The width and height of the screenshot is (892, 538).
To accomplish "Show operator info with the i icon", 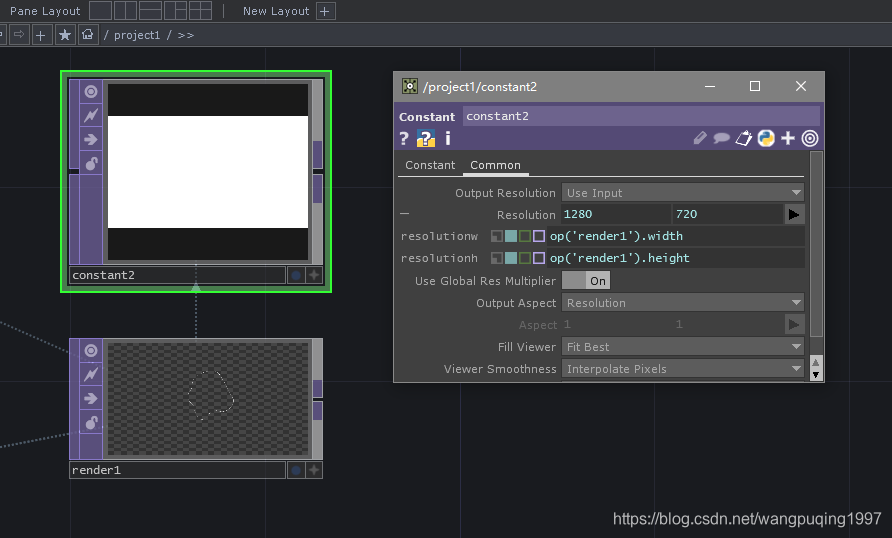I will pyautogui.click(x=448, y=138).
